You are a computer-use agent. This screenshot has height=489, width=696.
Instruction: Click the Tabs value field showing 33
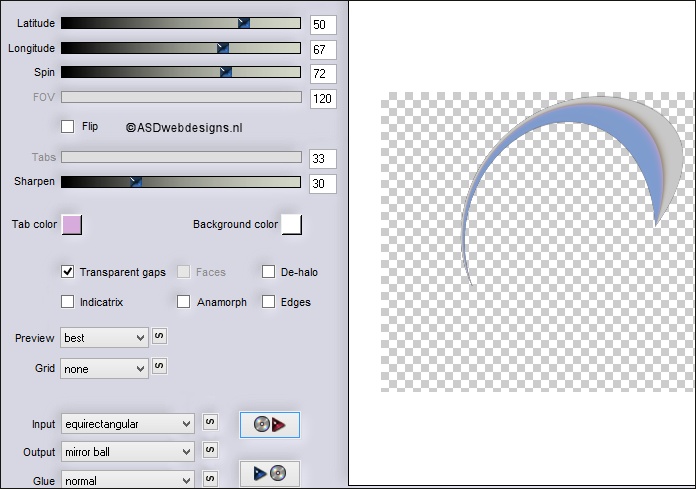[323, 158]
